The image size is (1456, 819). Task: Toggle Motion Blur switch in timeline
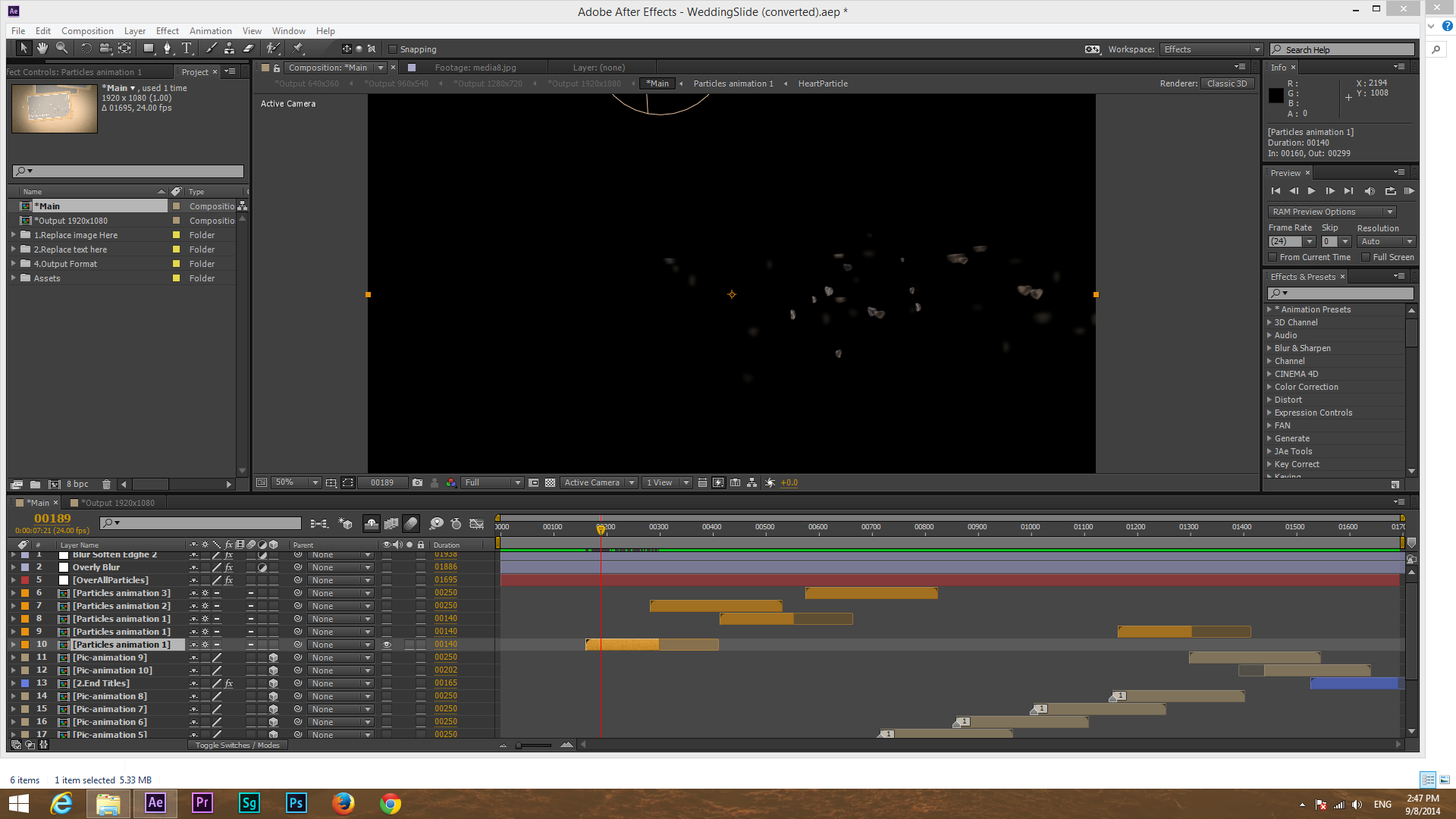tap(411, 523)
